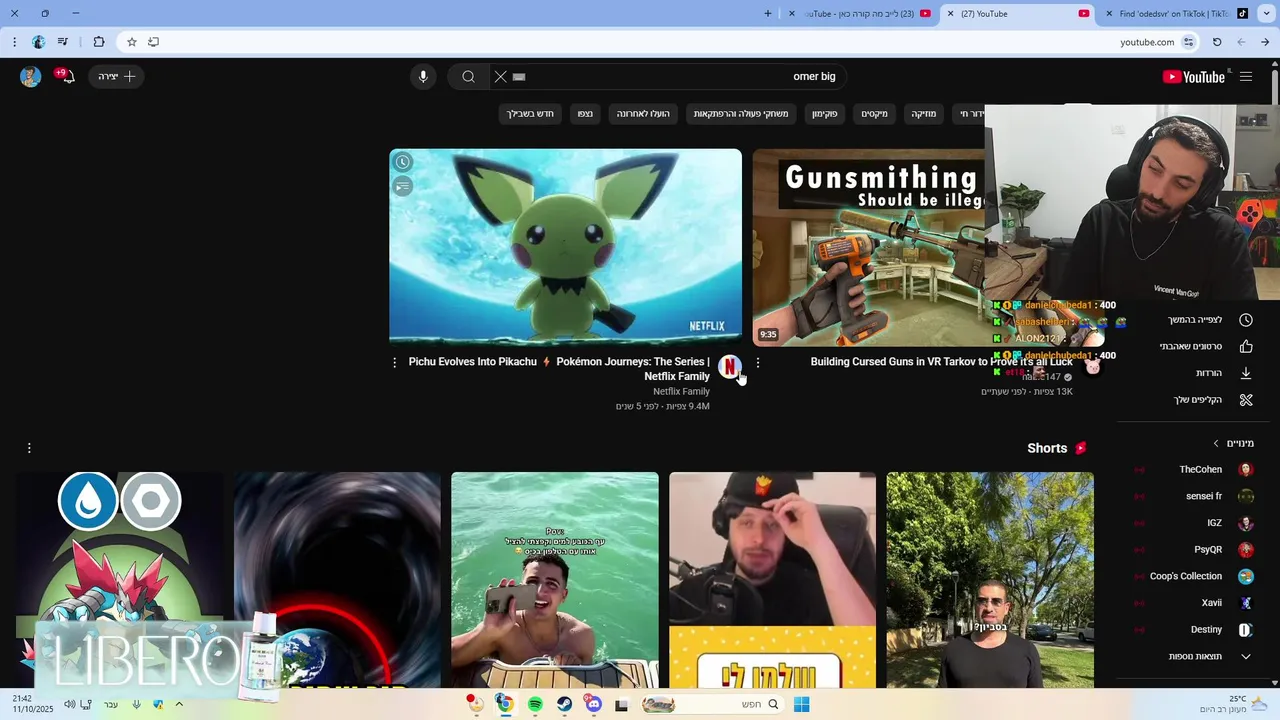Image resolution: width=1280 pixels, height=720 pixels.
Task: Select the מיקסים filter chip
Action: pos(875,114)
